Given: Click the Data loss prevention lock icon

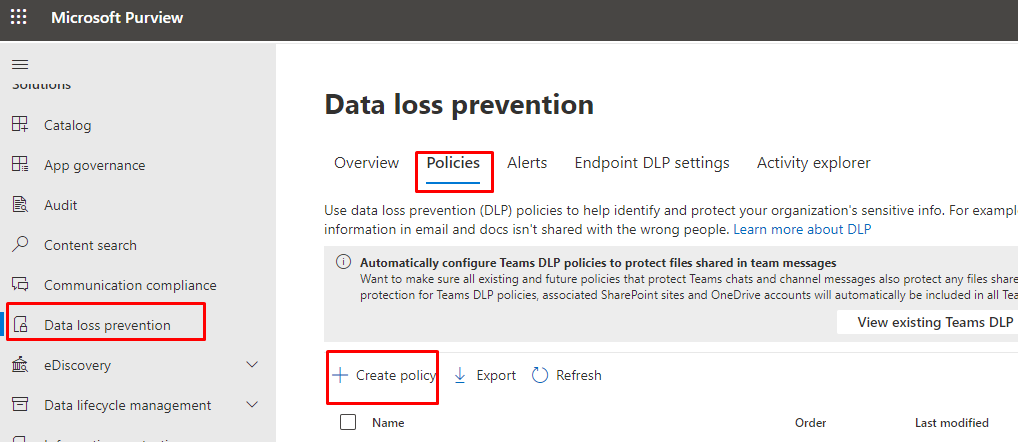Looking at the screenshot, I should pos(21,325).
